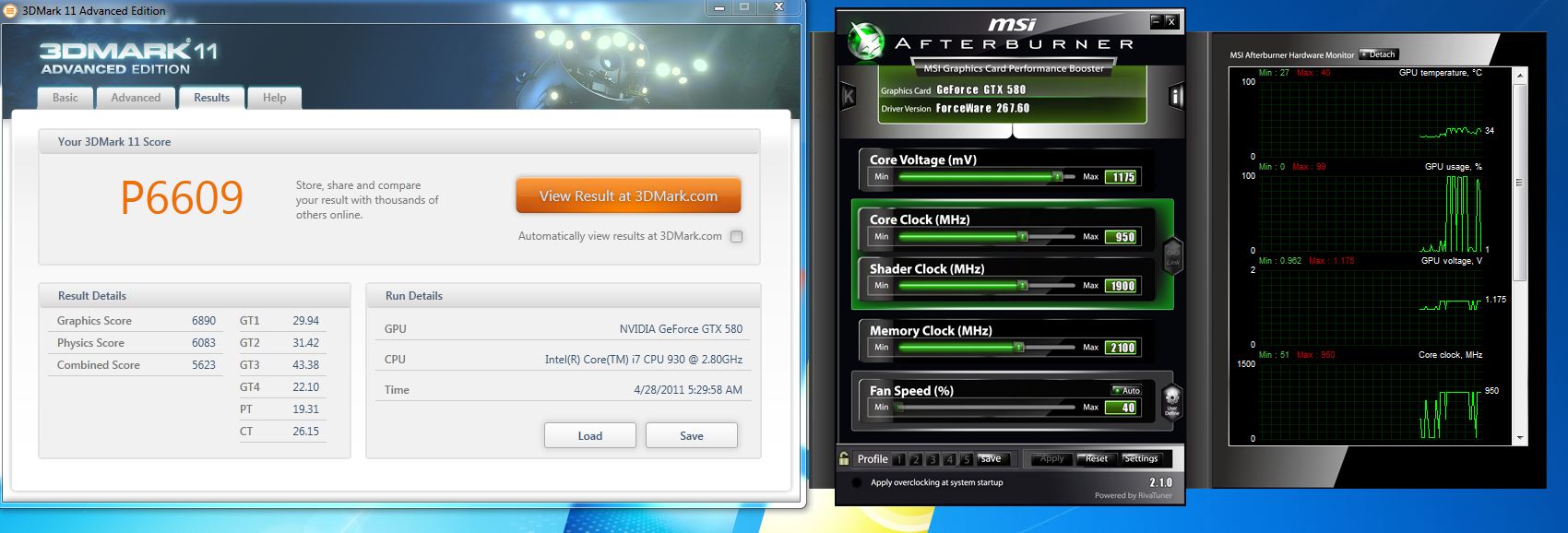This screenshot has height=533, width=1568.
Task: Click the Fan Speed slider handle
Action: tap(899, 408)
